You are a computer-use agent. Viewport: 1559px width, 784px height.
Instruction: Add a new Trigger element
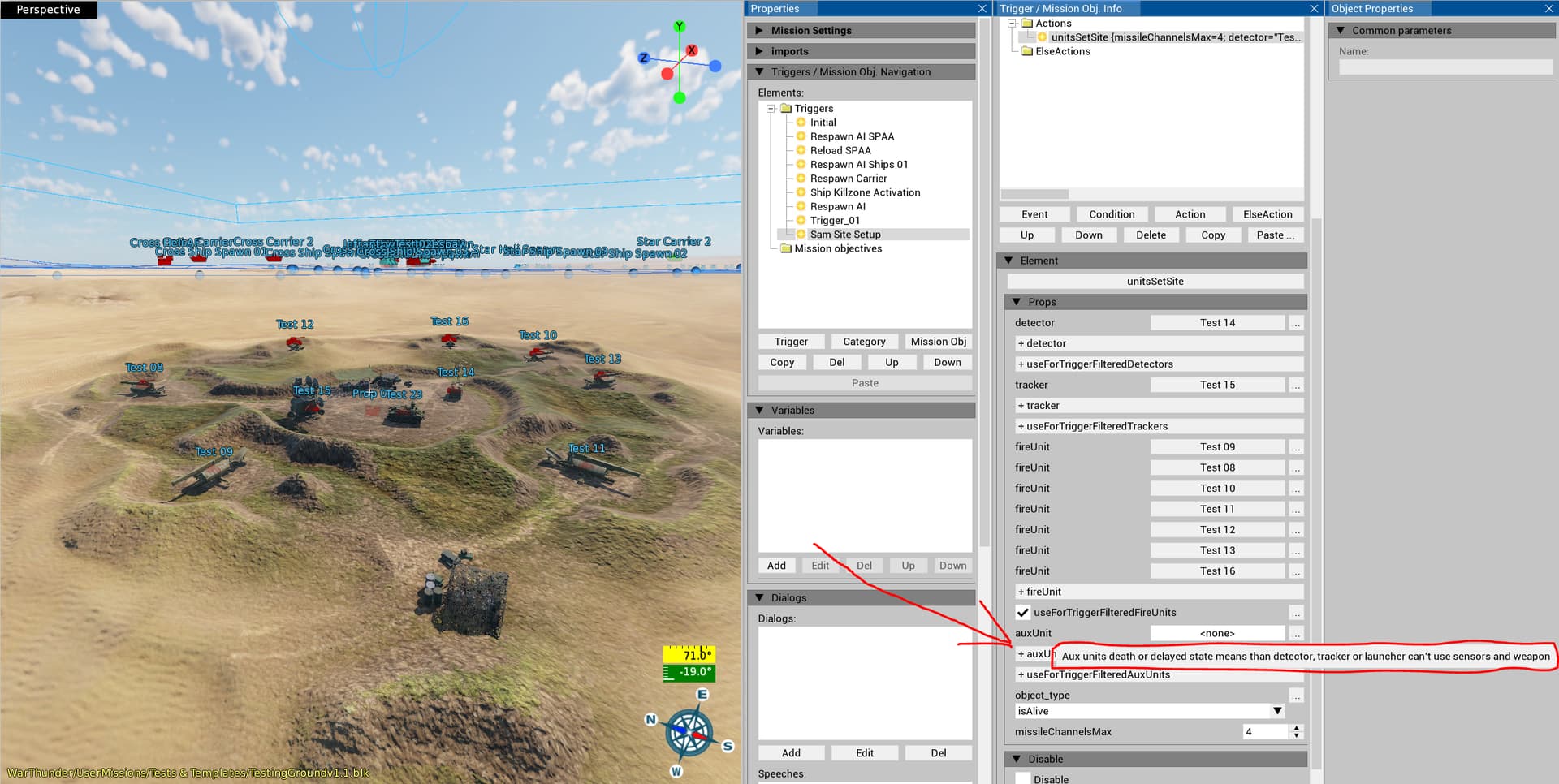791,342
